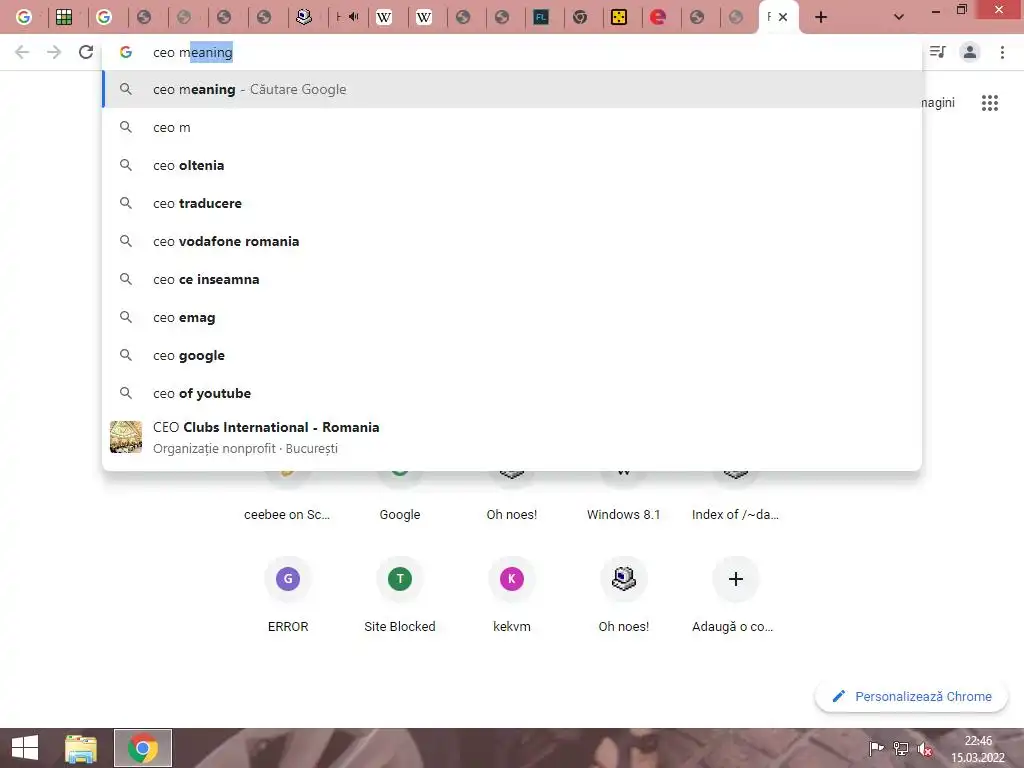Click magnifier icon beside 'ceo of youtube'

[x=126, y=393]
